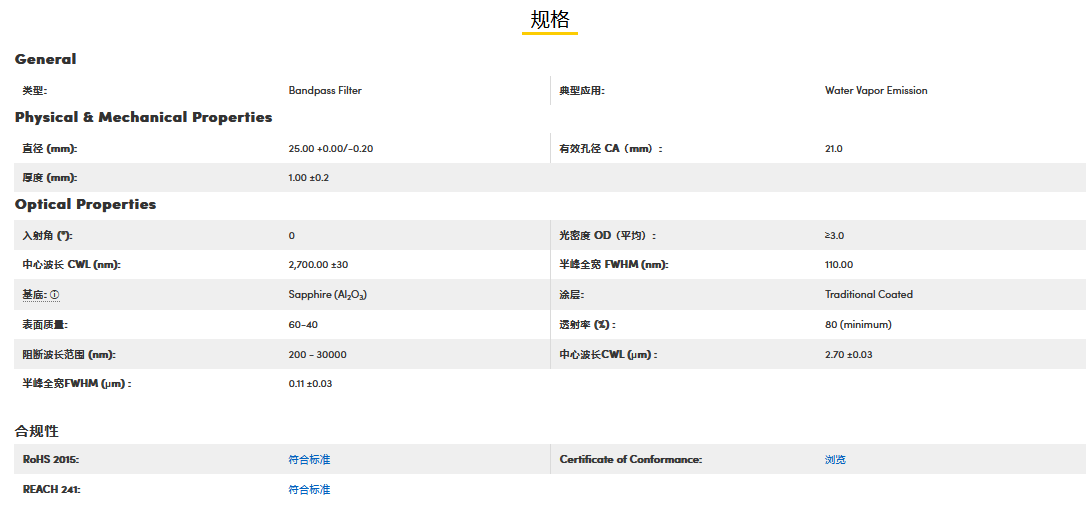Click the Water Vapor Emission application value
The image size is (1092, 517).
click(876, 91)
